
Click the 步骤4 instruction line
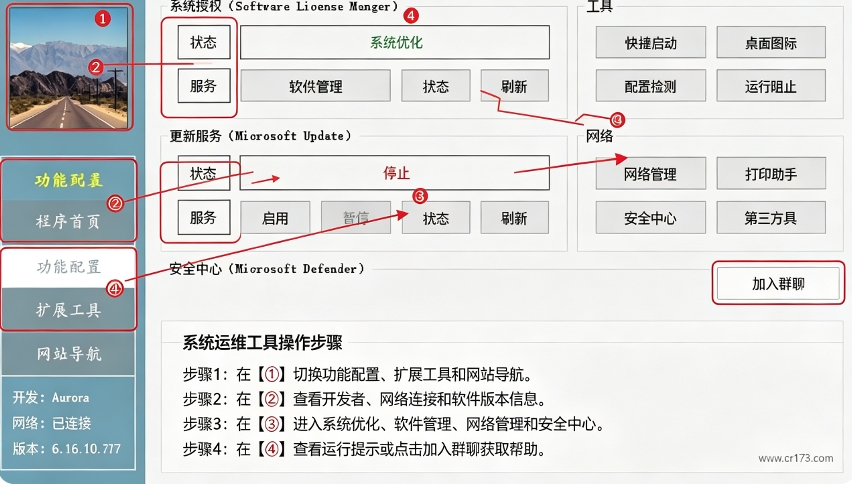(x=365, y=449)
